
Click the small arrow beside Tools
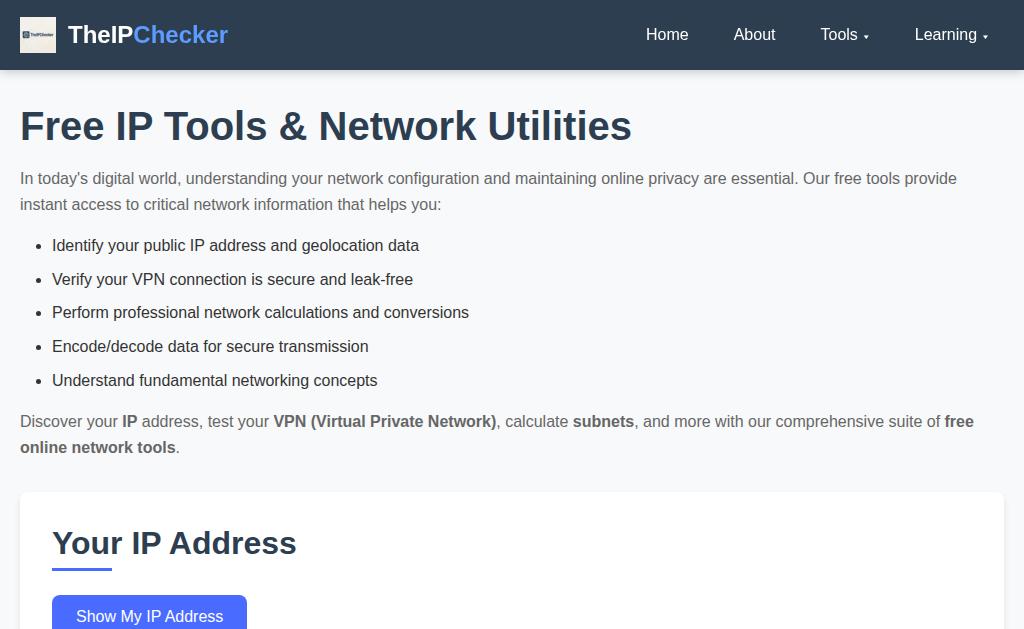(x=866, y=37)
